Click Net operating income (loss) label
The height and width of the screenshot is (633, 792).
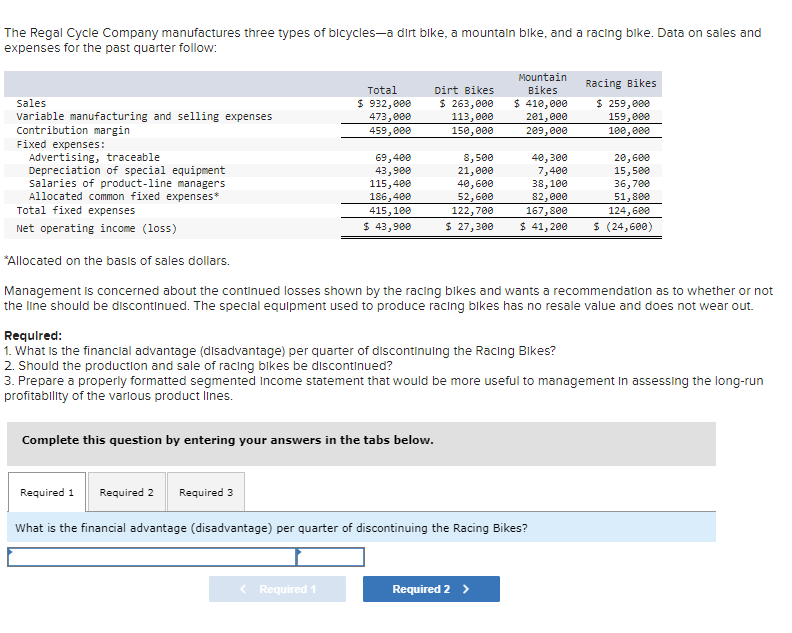(96, 228)
